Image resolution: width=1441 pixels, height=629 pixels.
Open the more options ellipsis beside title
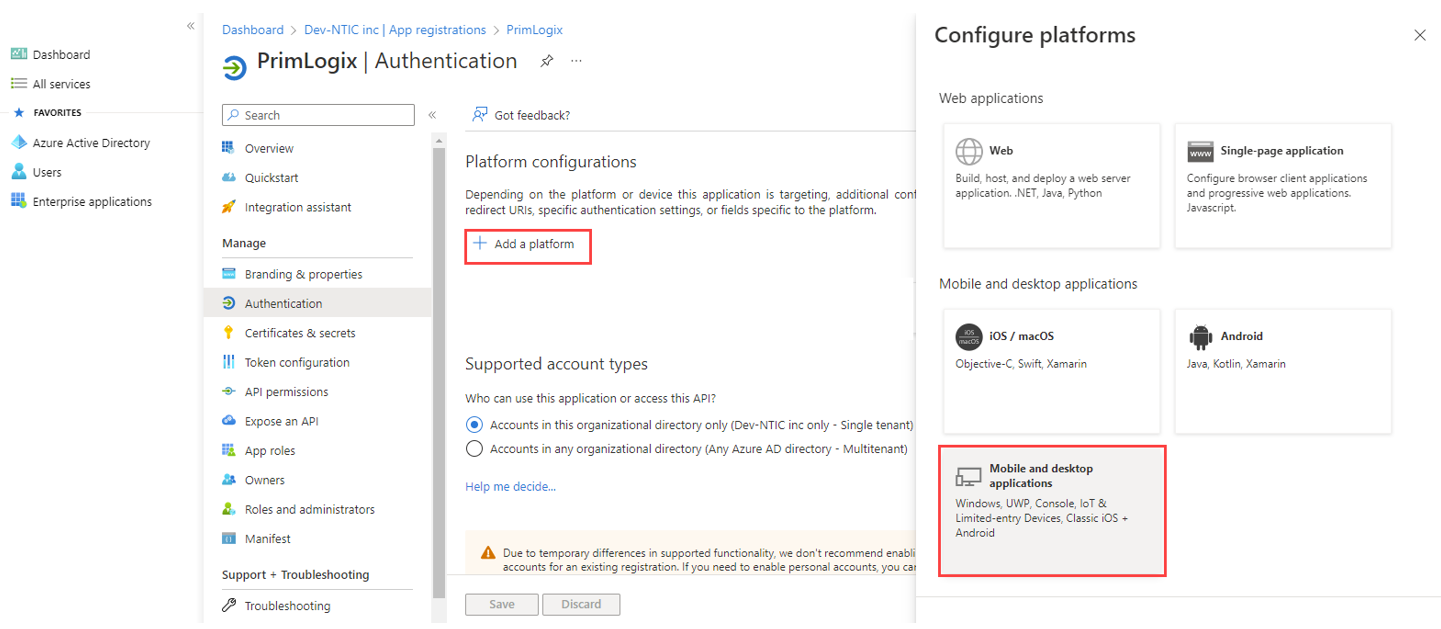click(577, 61)
